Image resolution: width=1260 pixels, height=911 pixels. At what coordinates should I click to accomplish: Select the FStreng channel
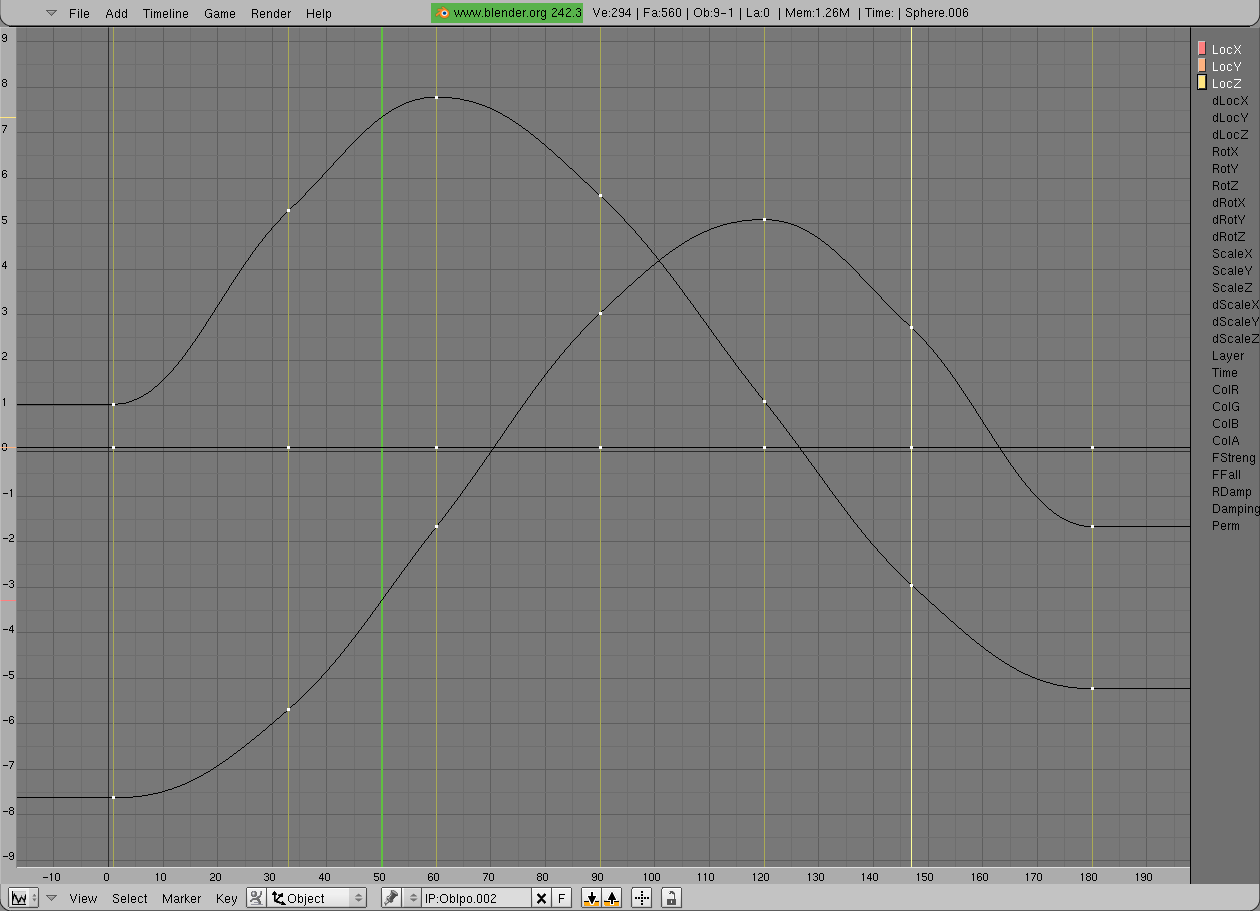pyautogui.click(x=1233, y=457)
